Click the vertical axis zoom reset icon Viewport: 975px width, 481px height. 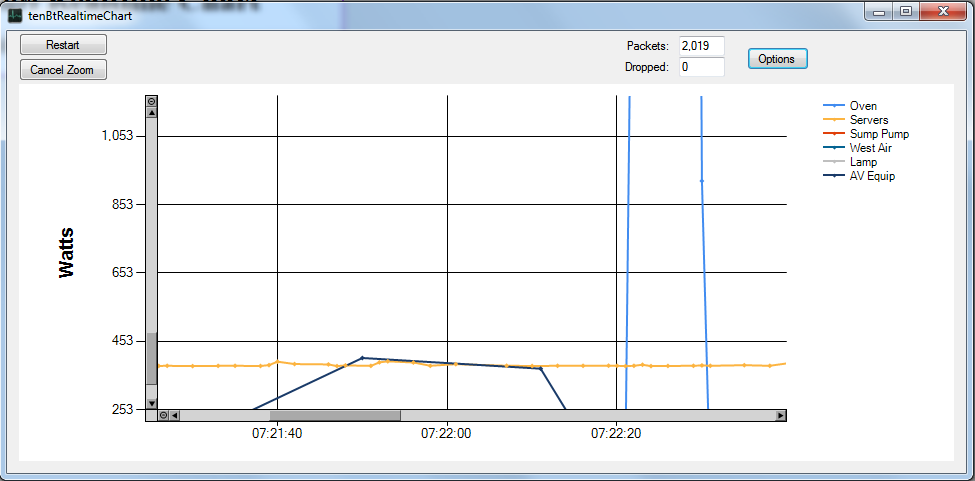[152, 101]
